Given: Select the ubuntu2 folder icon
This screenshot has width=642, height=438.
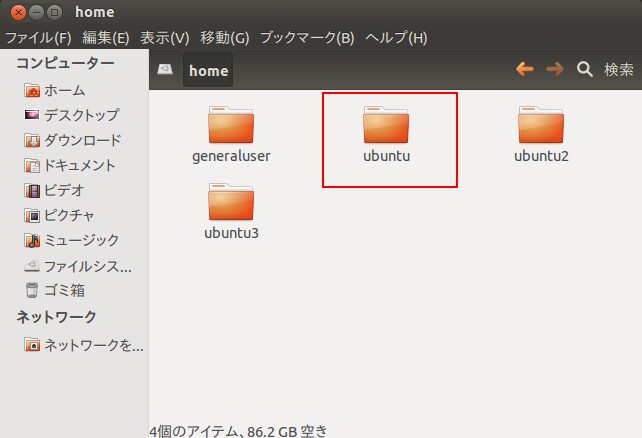Looking at the screenshot, I should (541, 124).
